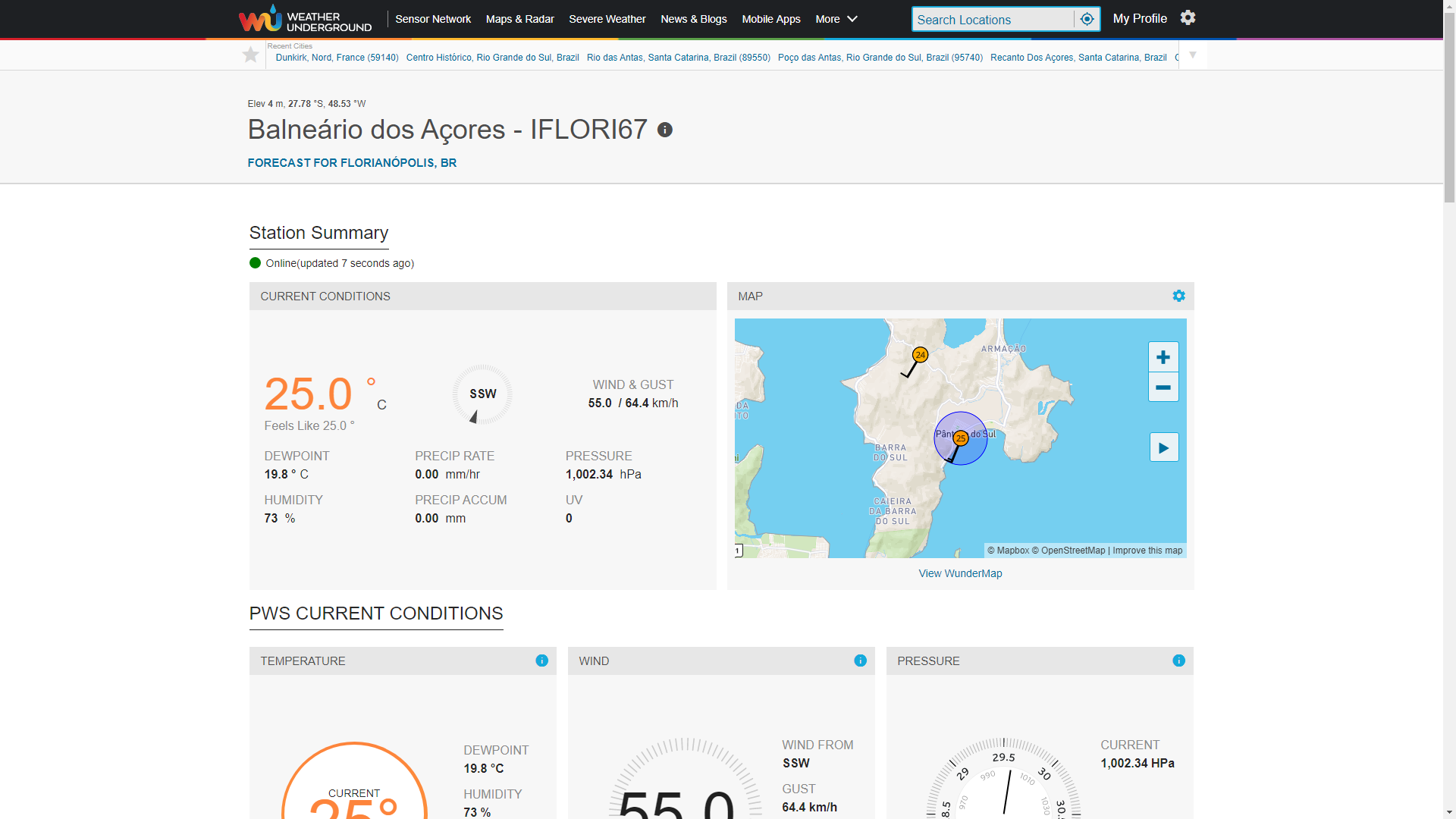This screenshot has height=819, width=1456.
Task: Open Pressure panel info icon
Action: (x=1178, y=661)
